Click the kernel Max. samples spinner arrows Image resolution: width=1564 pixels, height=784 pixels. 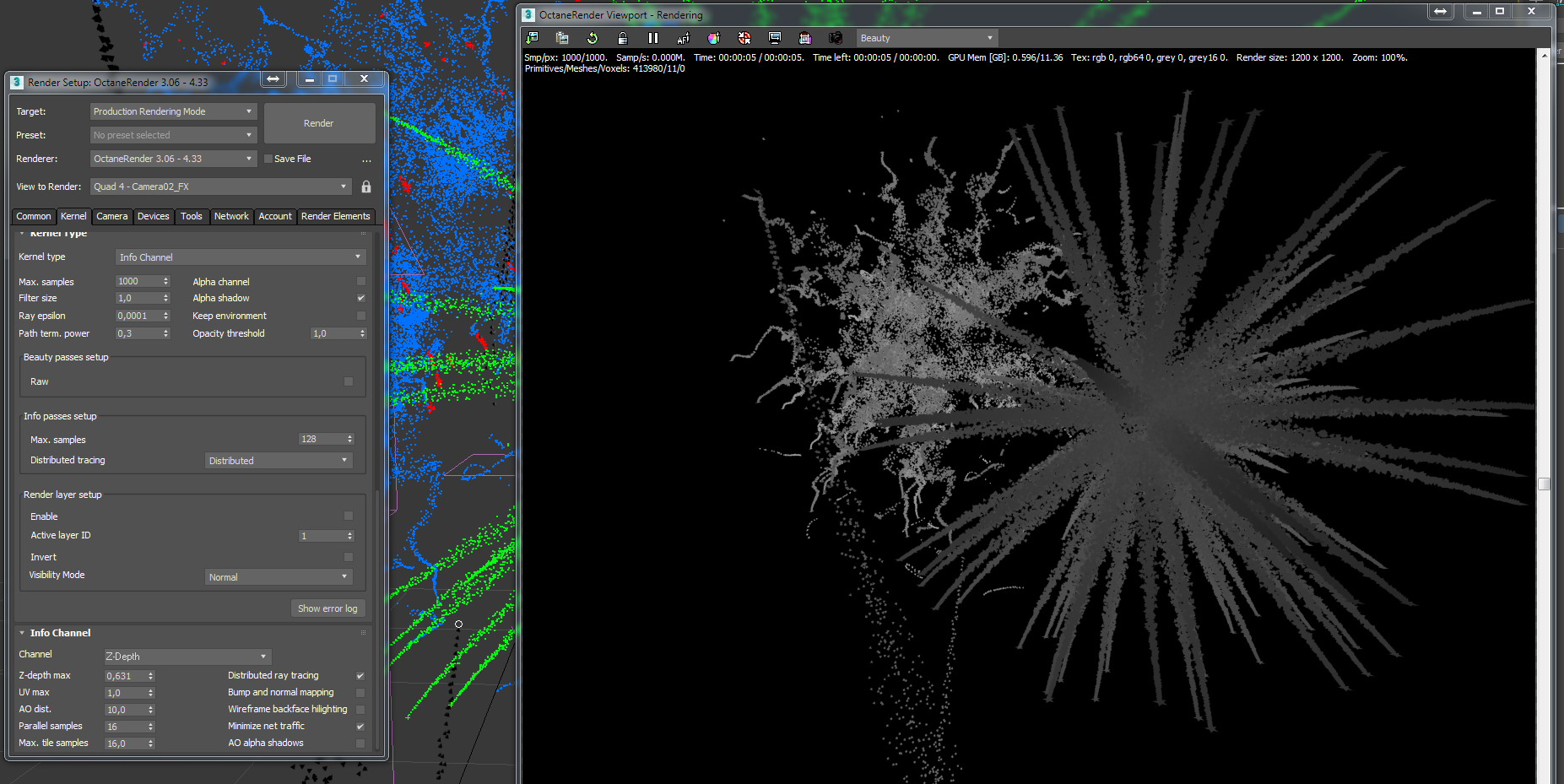pyautogui.click(x=165, y=281)
